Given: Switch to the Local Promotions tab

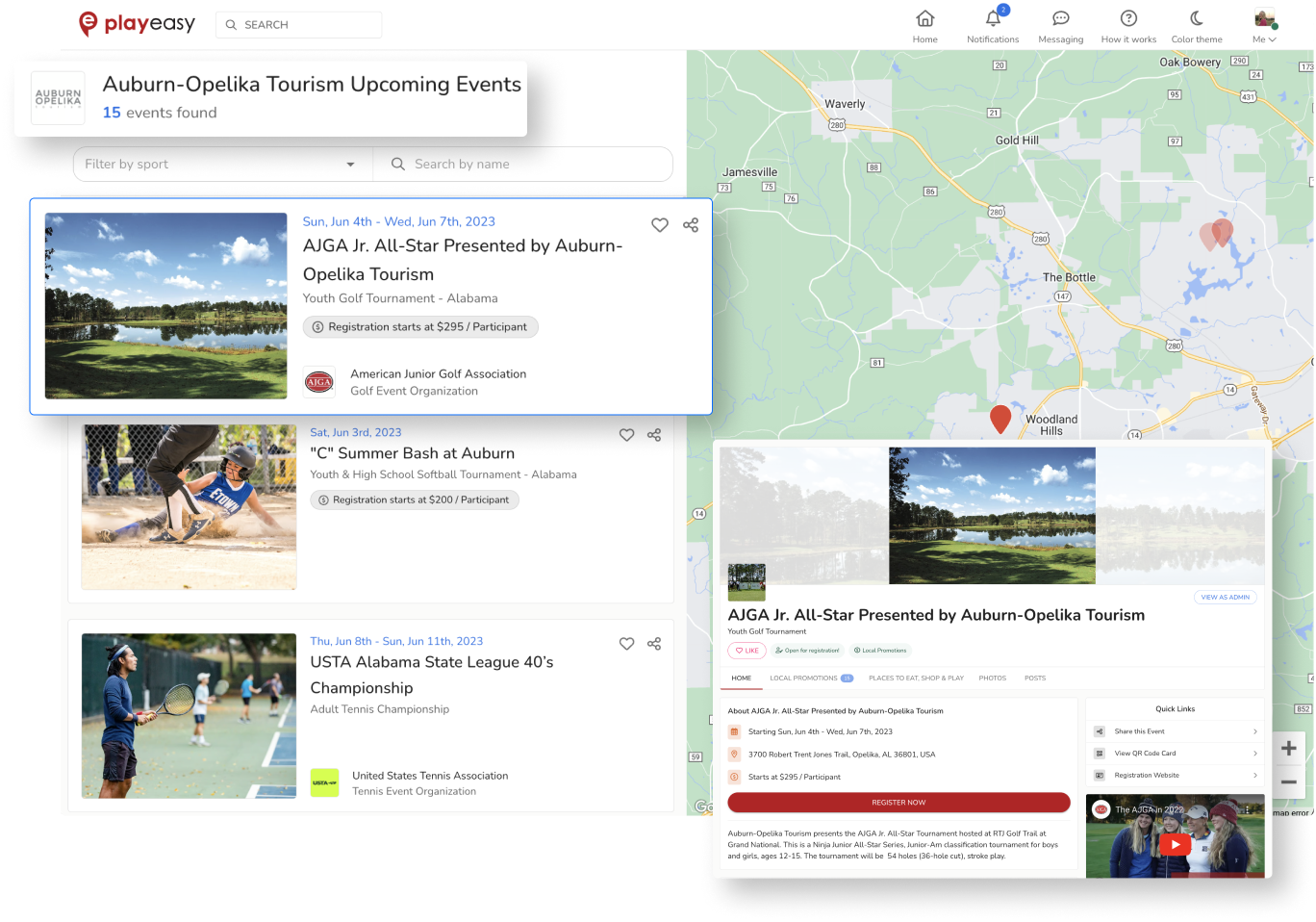Looking at the screenshot, I should pyautogui.click(x=810, y=679).
